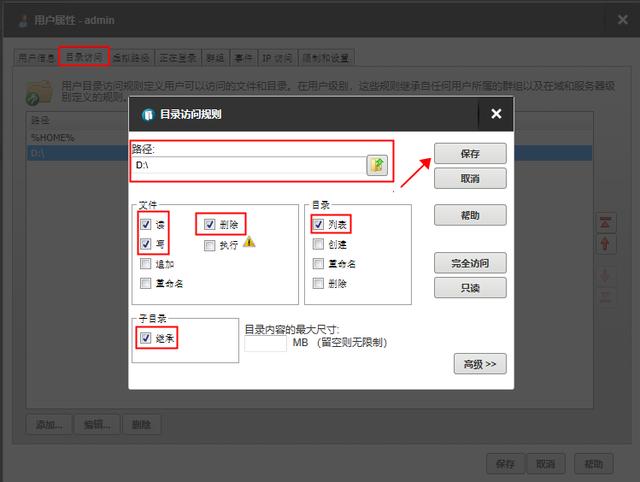Click the browse folder icon beside the path field
Image resolution: width=640 pixels, height=482 pixels.
click(377, 165)
